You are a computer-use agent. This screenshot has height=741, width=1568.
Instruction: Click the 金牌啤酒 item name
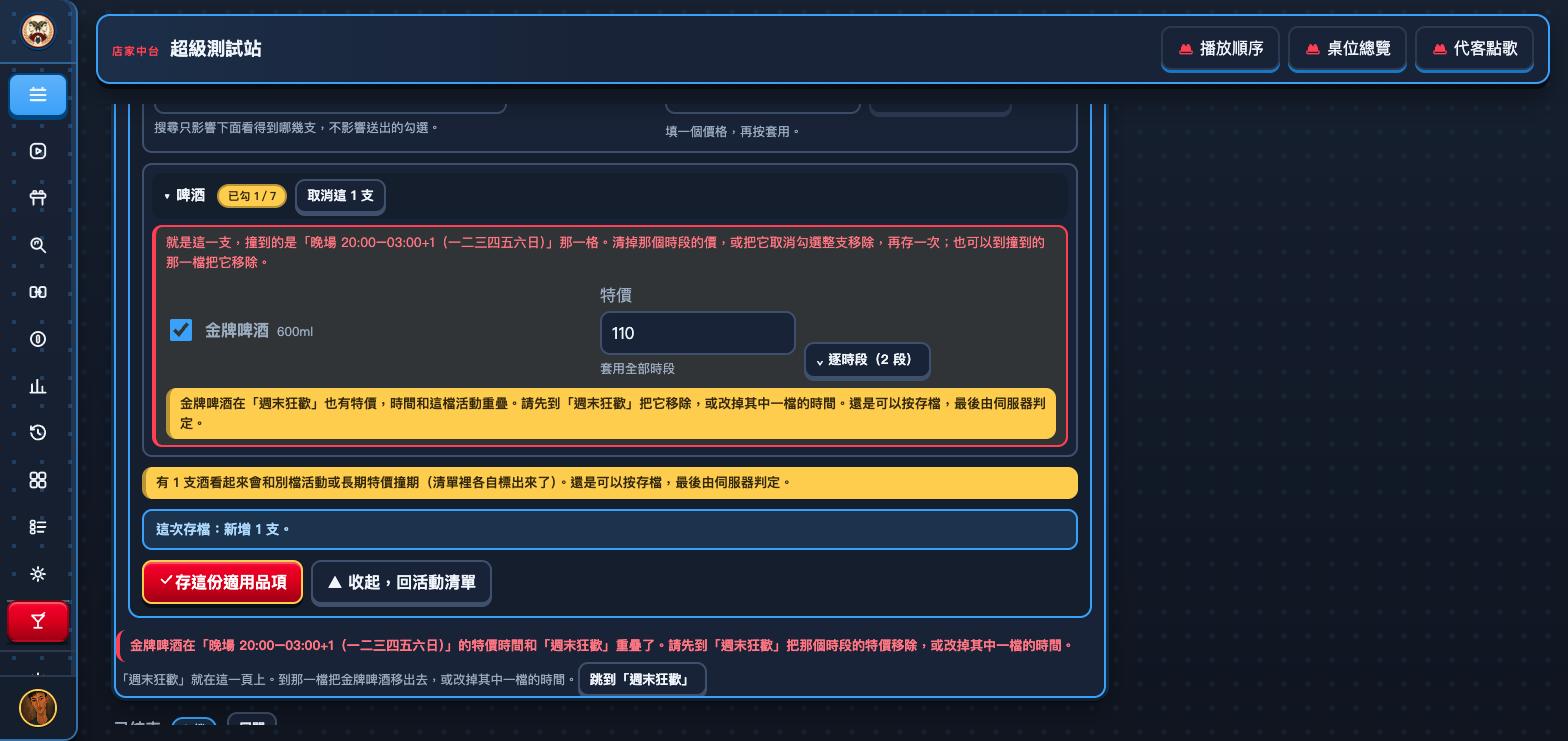pyautogui.click(x=237, y=330)
